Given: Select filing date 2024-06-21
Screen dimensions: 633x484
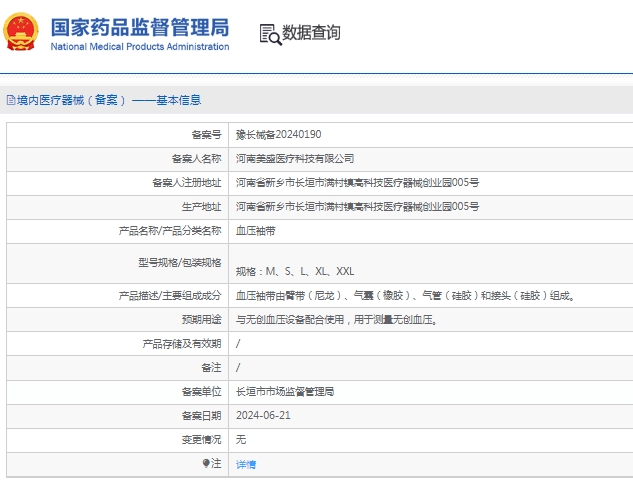Looking at the screenshot, I should pyautogui.click(x=263, y=415).
